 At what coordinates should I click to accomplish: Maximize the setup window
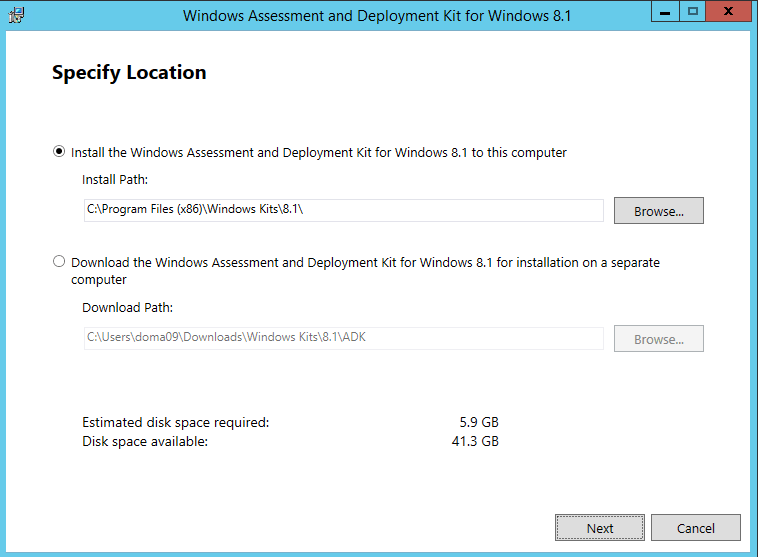693,11
